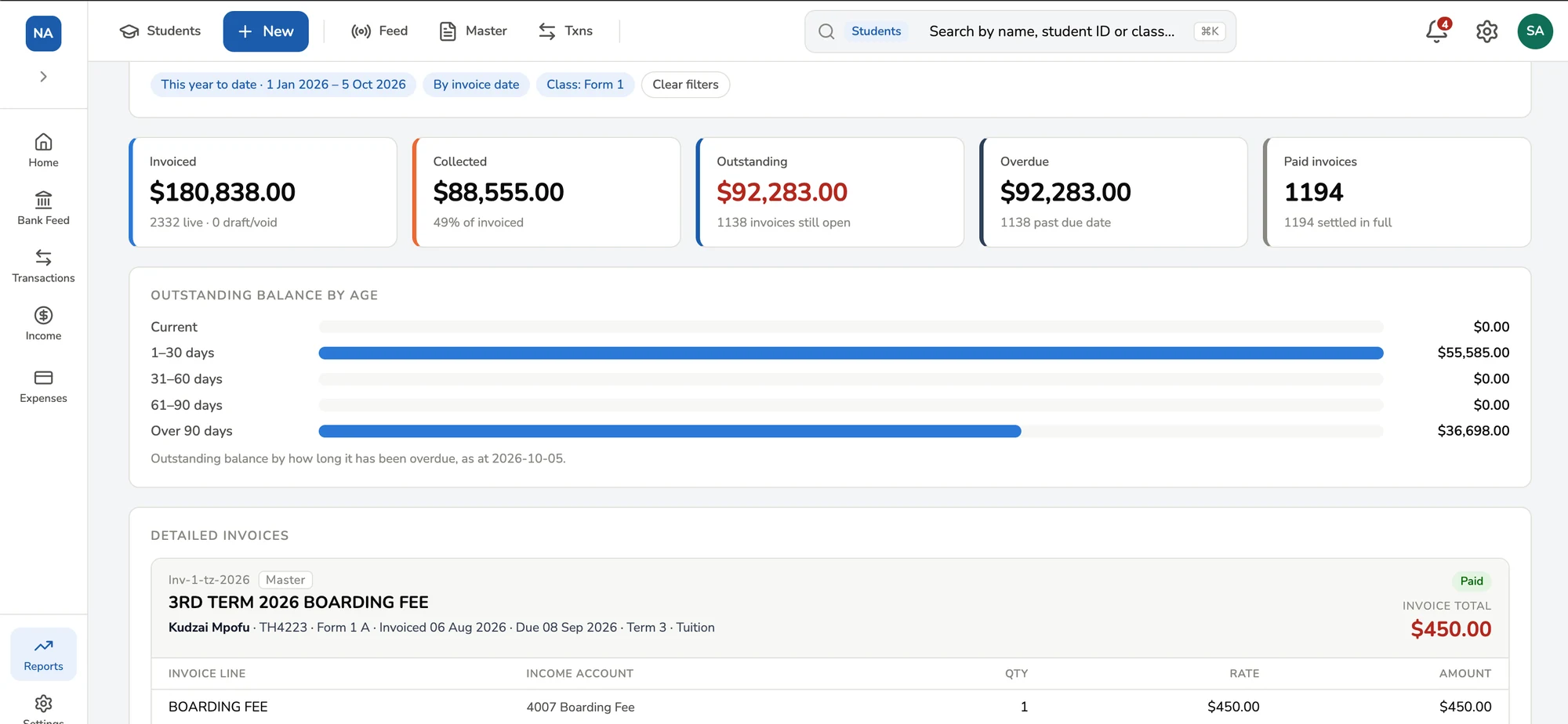This screenshot has height=724, width=1568.
Task: Click the BOARDING FEE invoice line
Action: pos(218,707)
